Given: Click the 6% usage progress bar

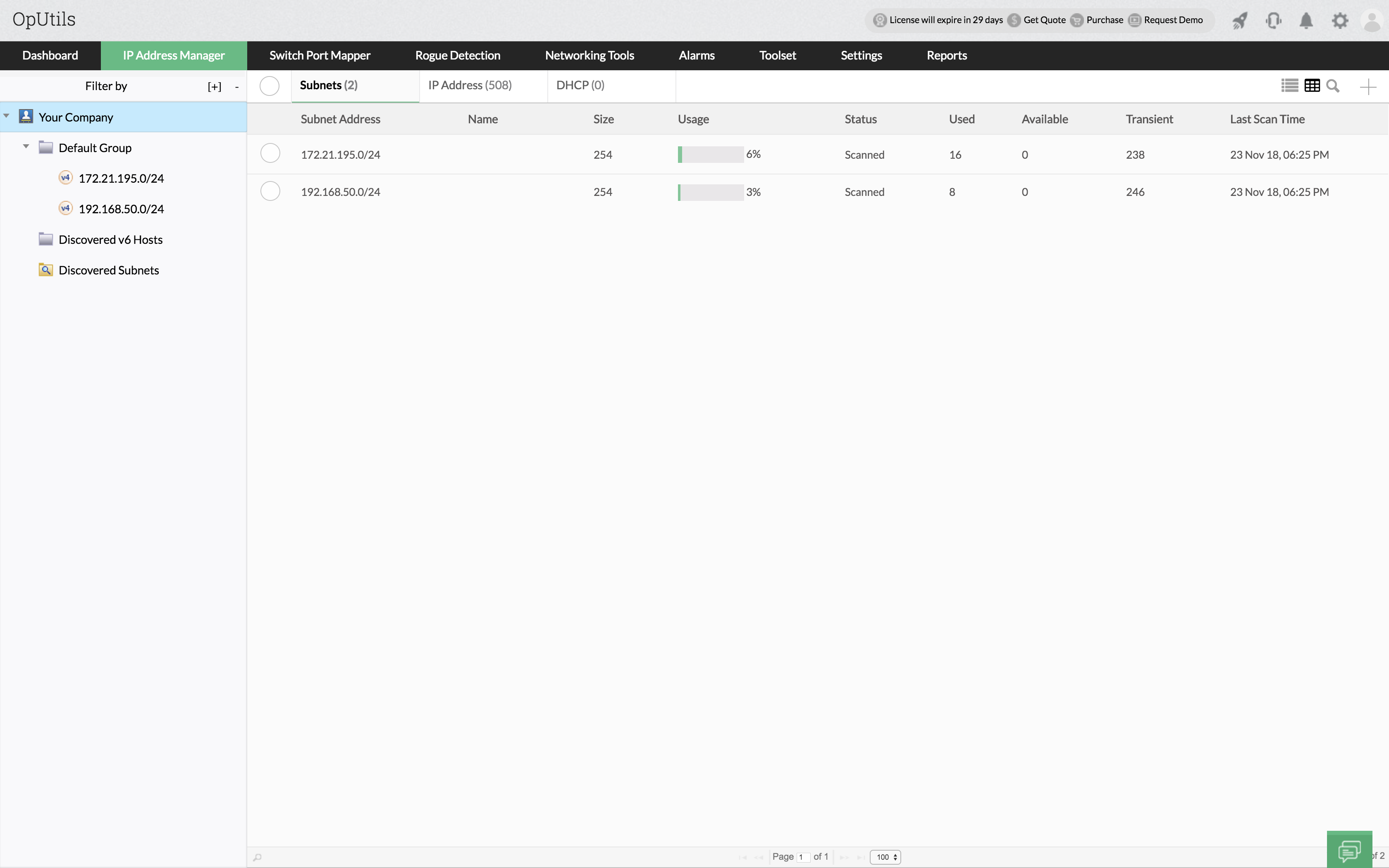Looking at the screenshot, I should pos(711,155).
